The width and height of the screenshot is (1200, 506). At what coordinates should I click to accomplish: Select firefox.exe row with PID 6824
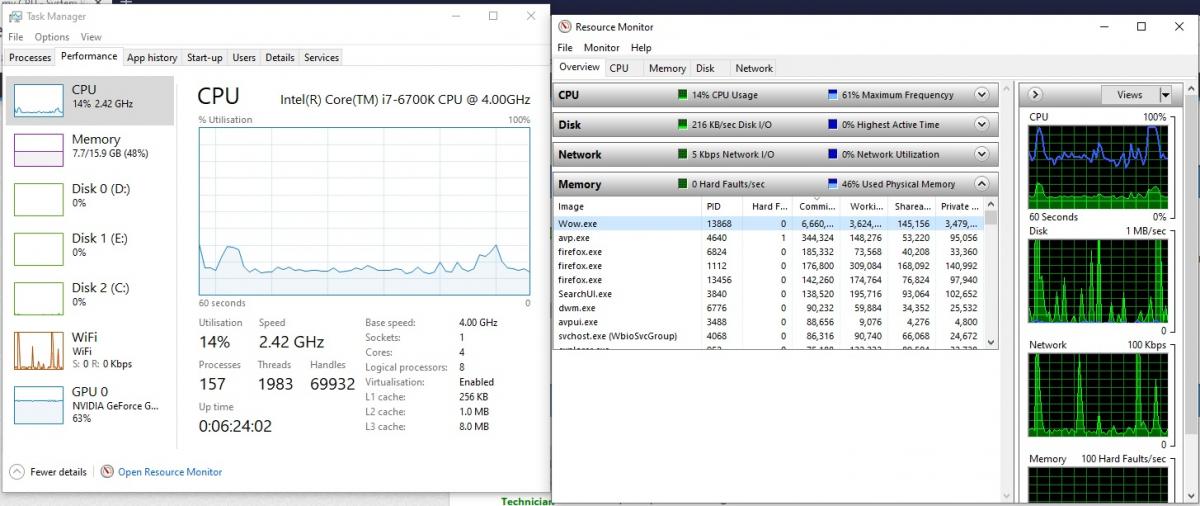click(769, 252)
